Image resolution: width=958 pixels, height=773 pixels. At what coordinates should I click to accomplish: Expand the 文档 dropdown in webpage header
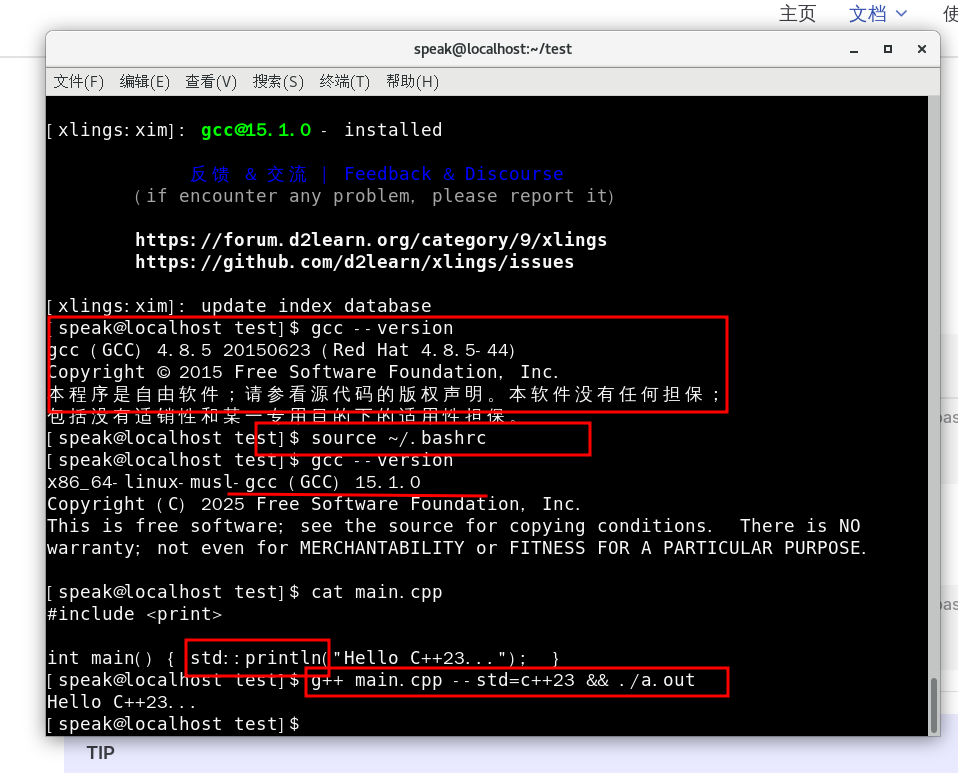point(877,13)
